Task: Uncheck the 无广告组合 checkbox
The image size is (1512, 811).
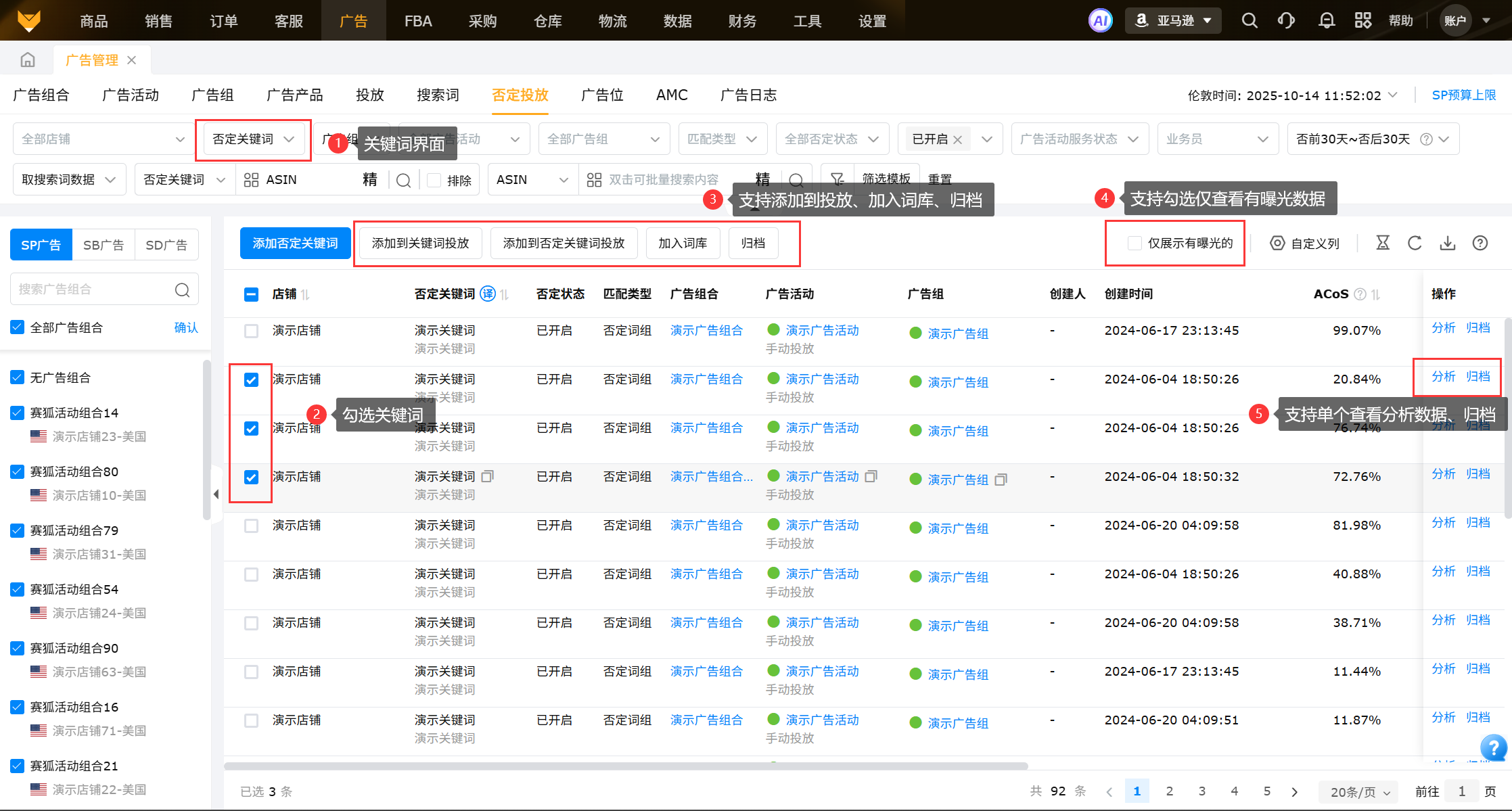Action: click(x=18, y=377)
